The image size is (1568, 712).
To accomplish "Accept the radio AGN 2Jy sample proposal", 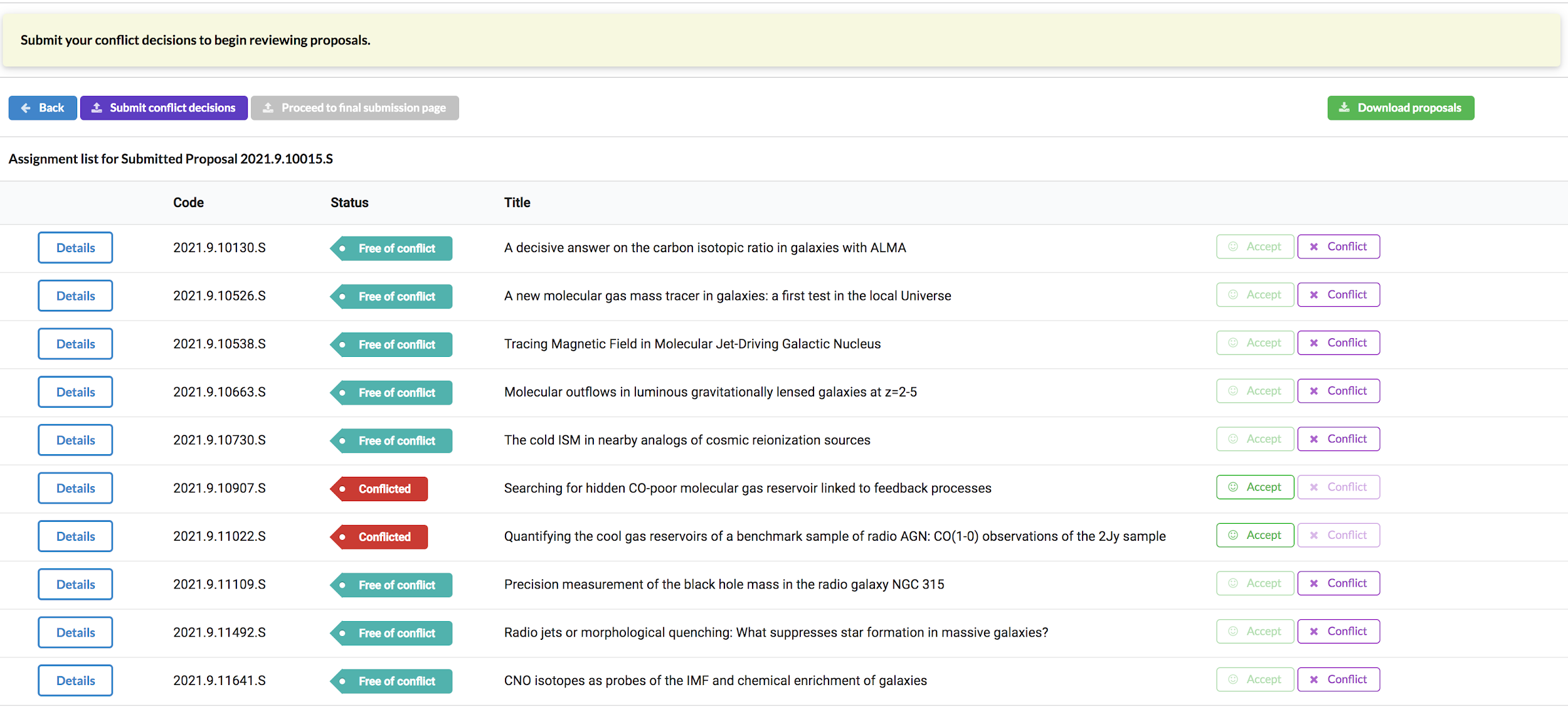I will coord(1254,535).
